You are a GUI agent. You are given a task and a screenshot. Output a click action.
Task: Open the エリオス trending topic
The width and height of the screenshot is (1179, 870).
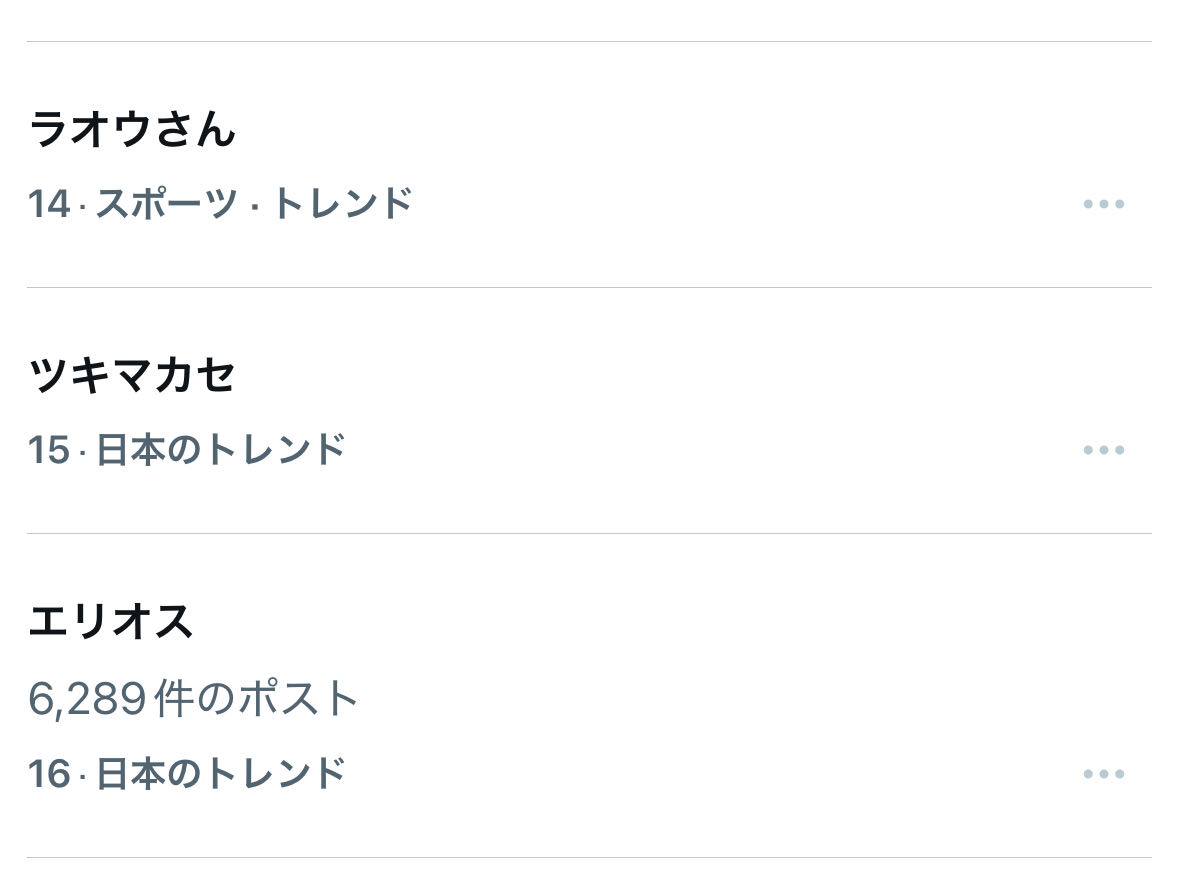click(x=110, y=622)
